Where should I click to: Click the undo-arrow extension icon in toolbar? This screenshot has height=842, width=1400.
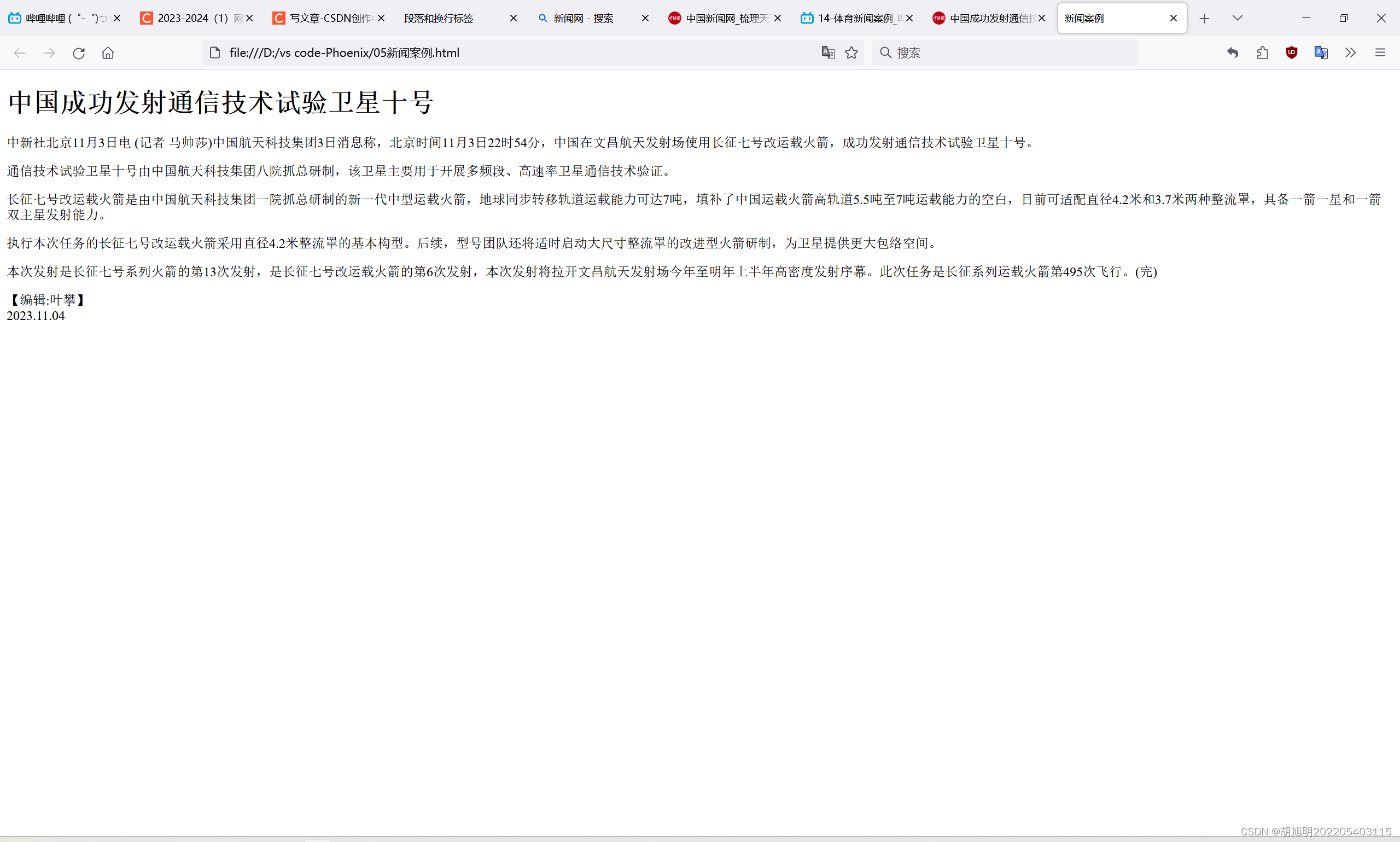1233,53
